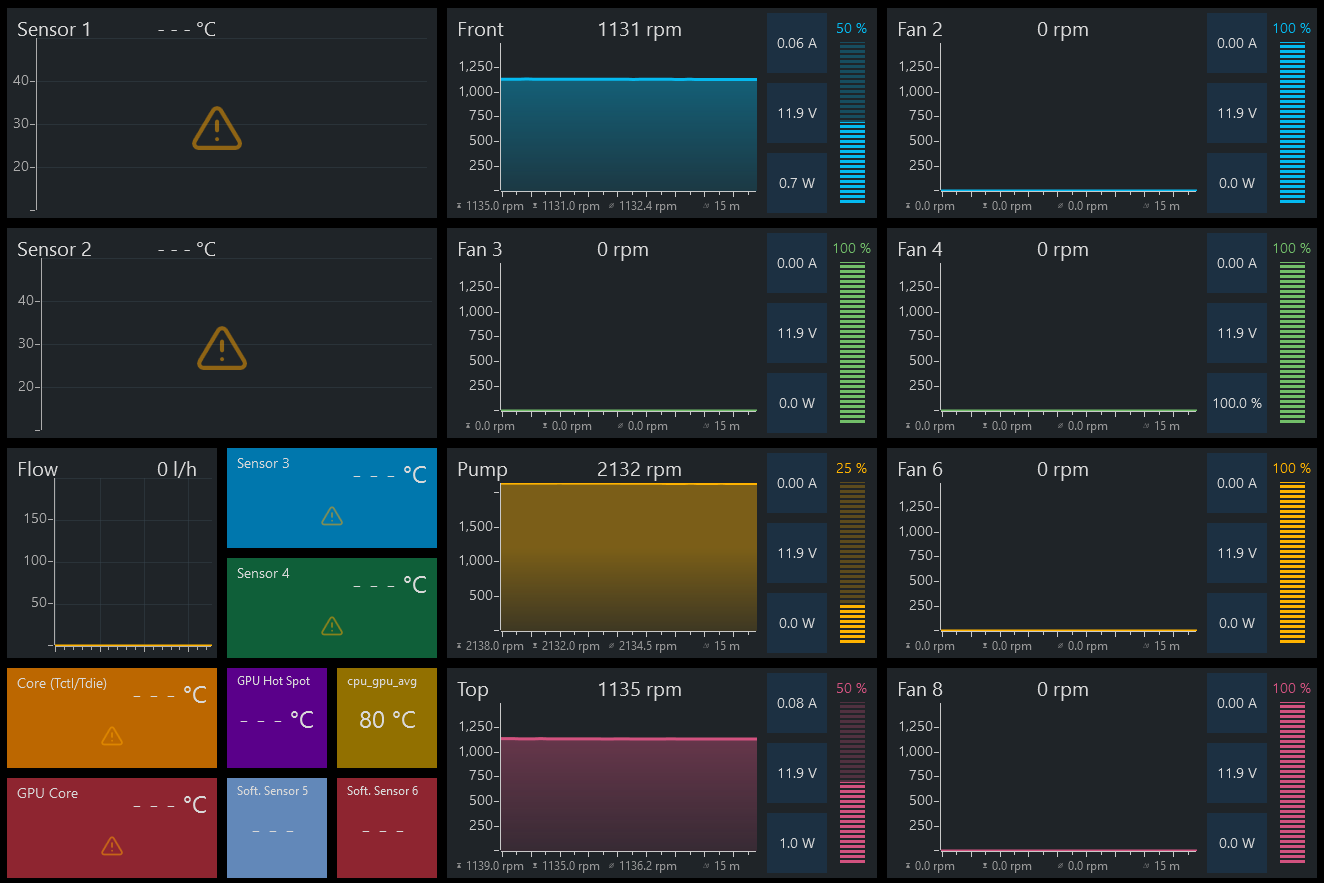Select the Soft. Sensor 6 tile

coord(387,828)
